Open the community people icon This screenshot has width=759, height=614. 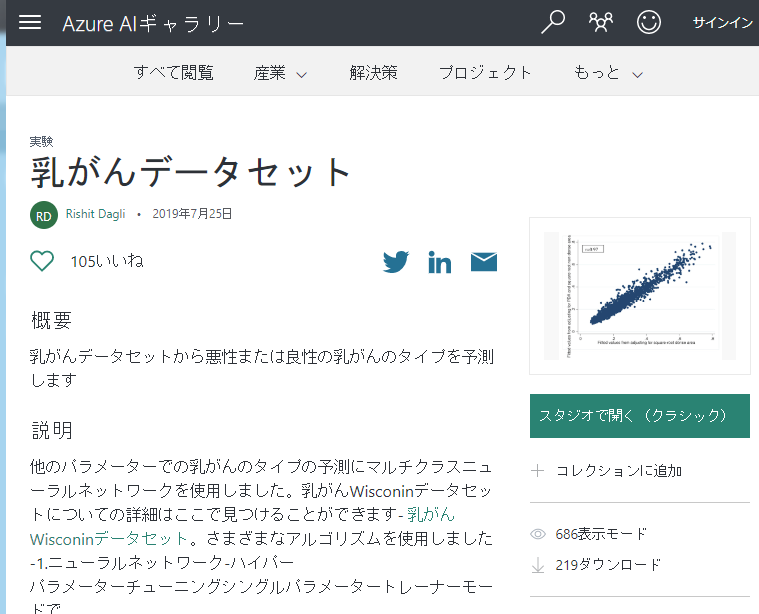[x=601, y=22]
